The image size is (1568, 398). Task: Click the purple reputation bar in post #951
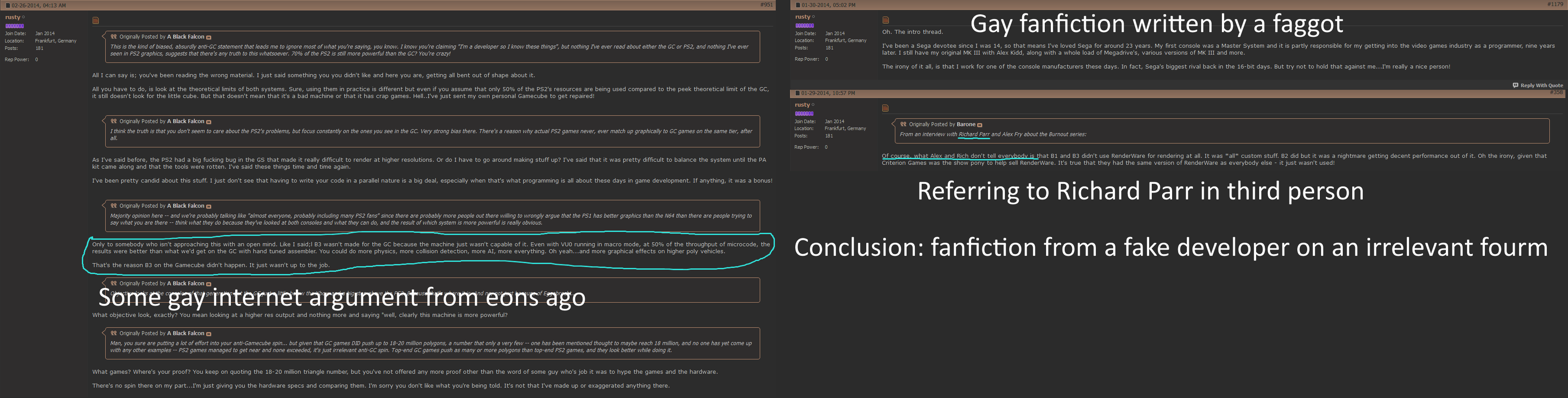(15, 26)
